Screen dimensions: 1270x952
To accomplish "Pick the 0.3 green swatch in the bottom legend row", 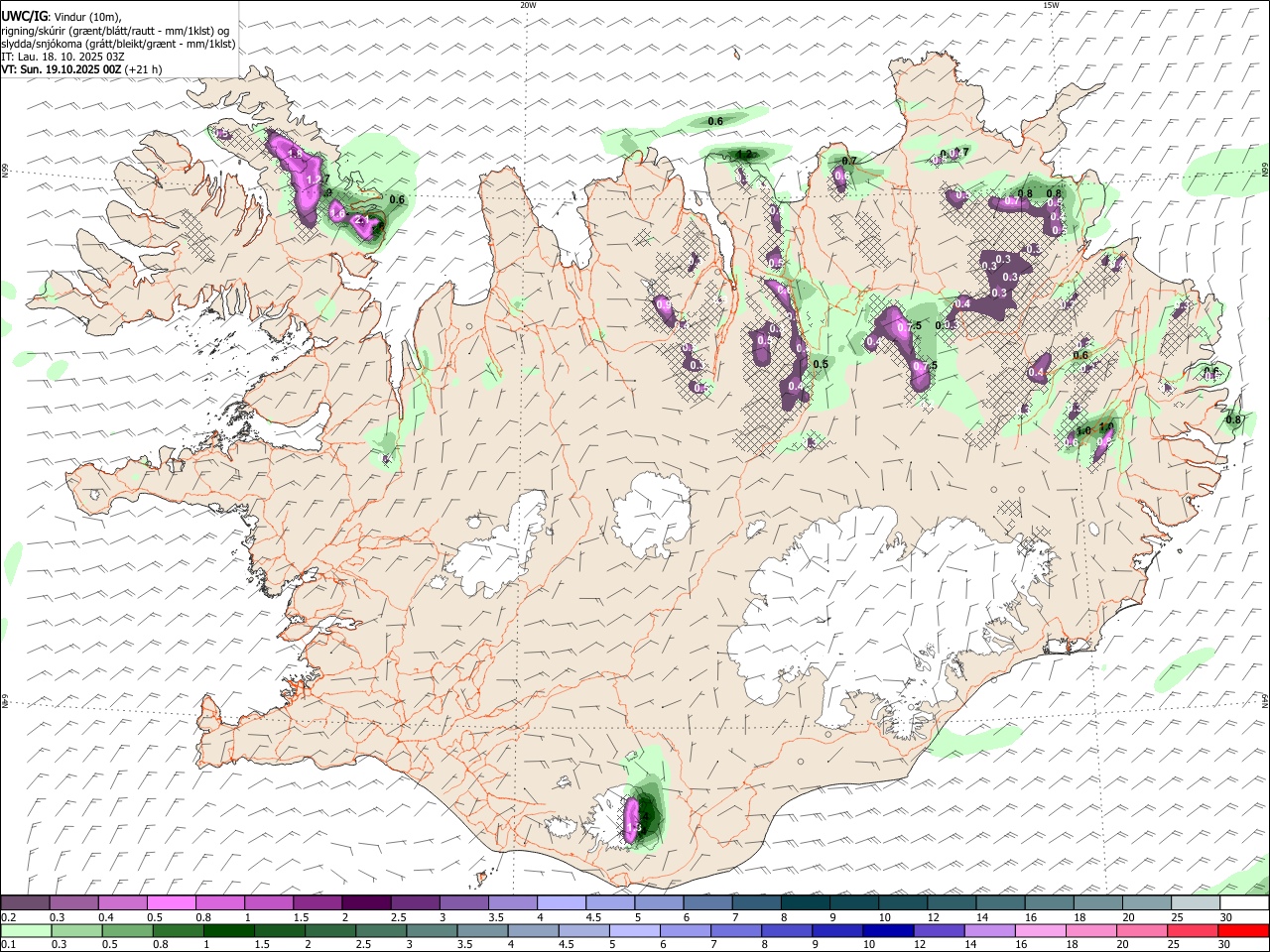I will click(x=76, y=930).
